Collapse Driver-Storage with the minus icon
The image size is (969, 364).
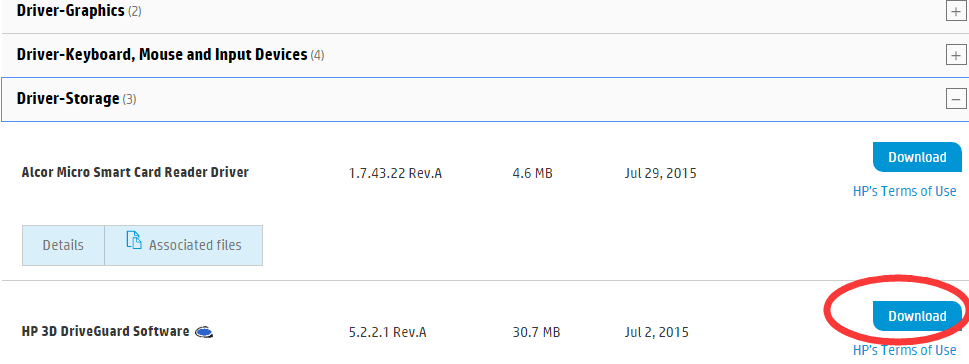tap(955, 98)
